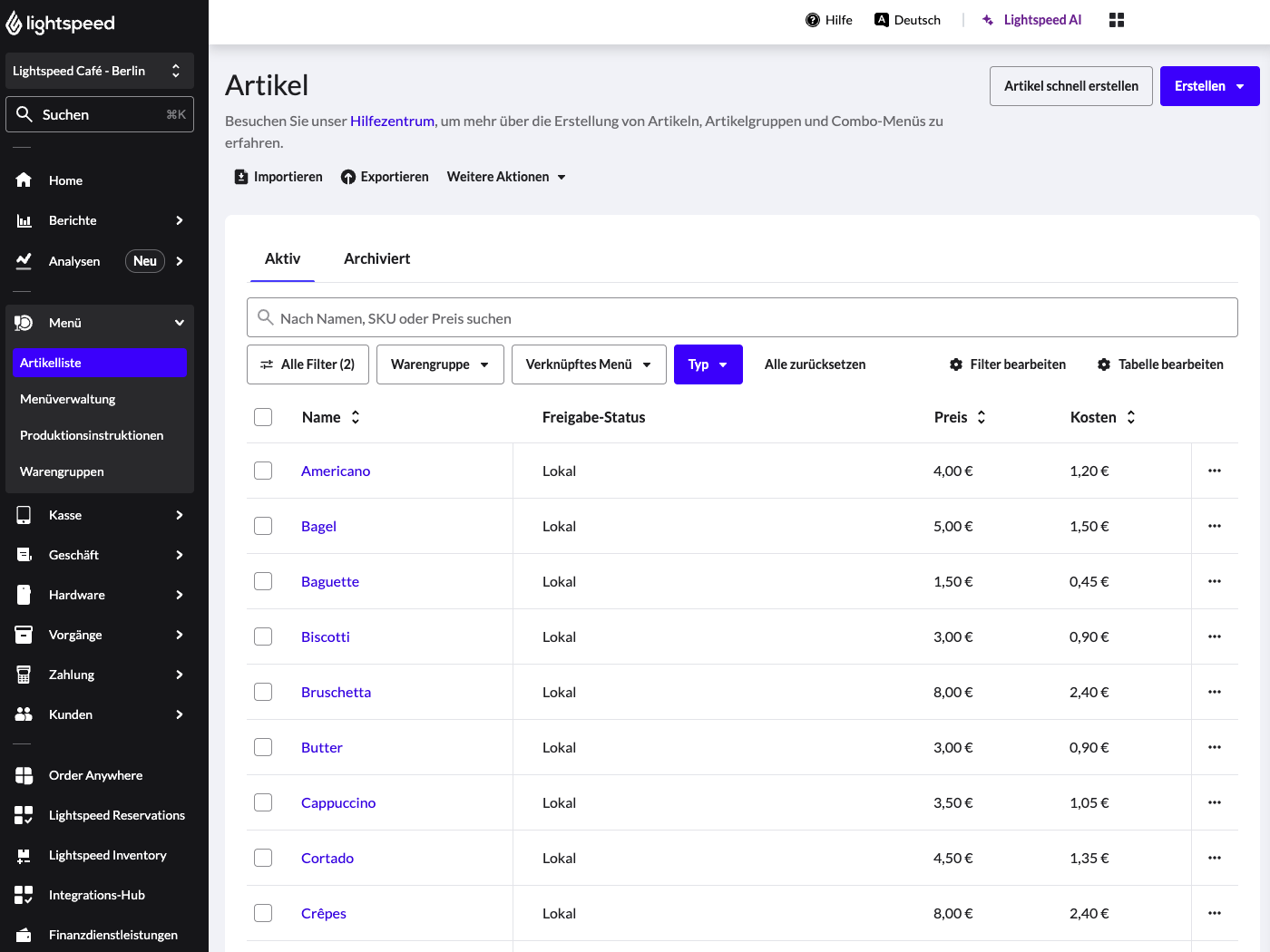Select the Bruschetta row checkbox
The image size is (1270, 952).
pos(263,692)
